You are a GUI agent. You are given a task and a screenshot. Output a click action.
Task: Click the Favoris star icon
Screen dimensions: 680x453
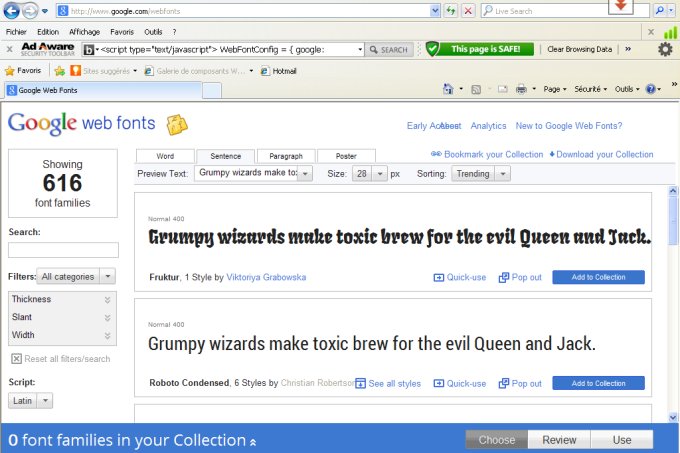point(11,71)
